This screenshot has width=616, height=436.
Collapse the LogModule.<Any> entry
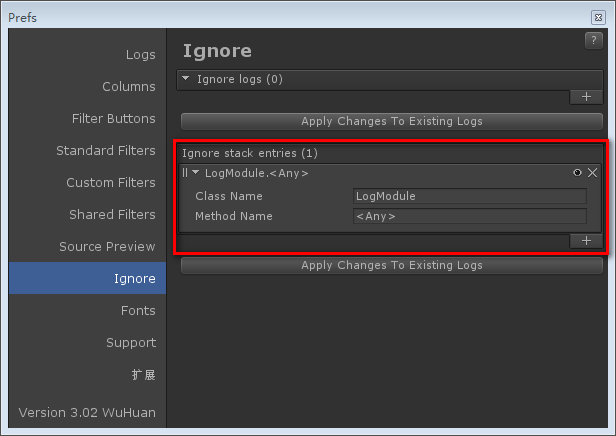pyautogui.click(x=196, y=172)
